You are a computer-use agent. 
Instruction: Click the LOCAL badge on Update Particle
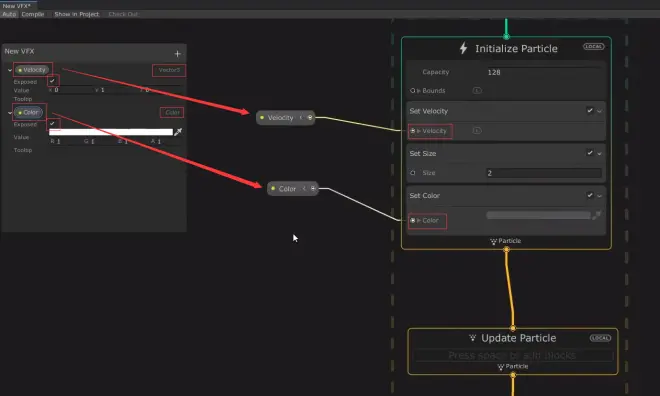pyautogui.click(x=600, y=338)
